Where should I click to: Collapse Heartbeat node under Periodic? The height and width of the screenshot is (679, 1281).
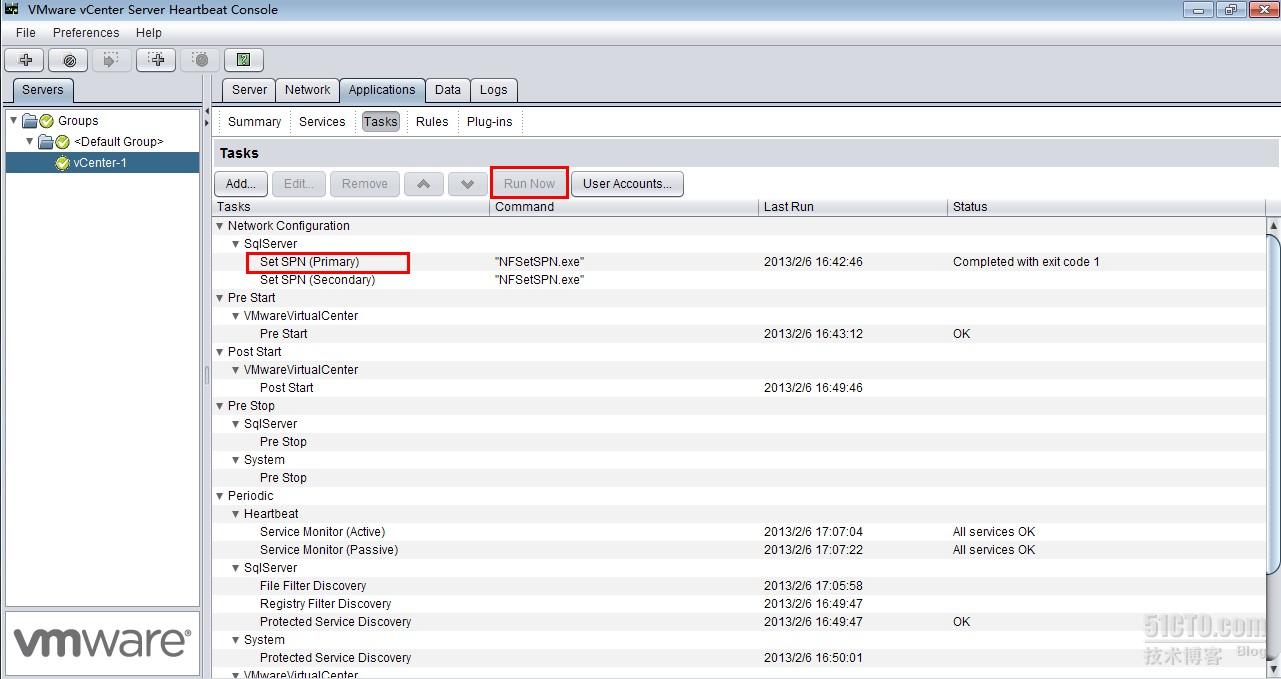pos(236,514)
